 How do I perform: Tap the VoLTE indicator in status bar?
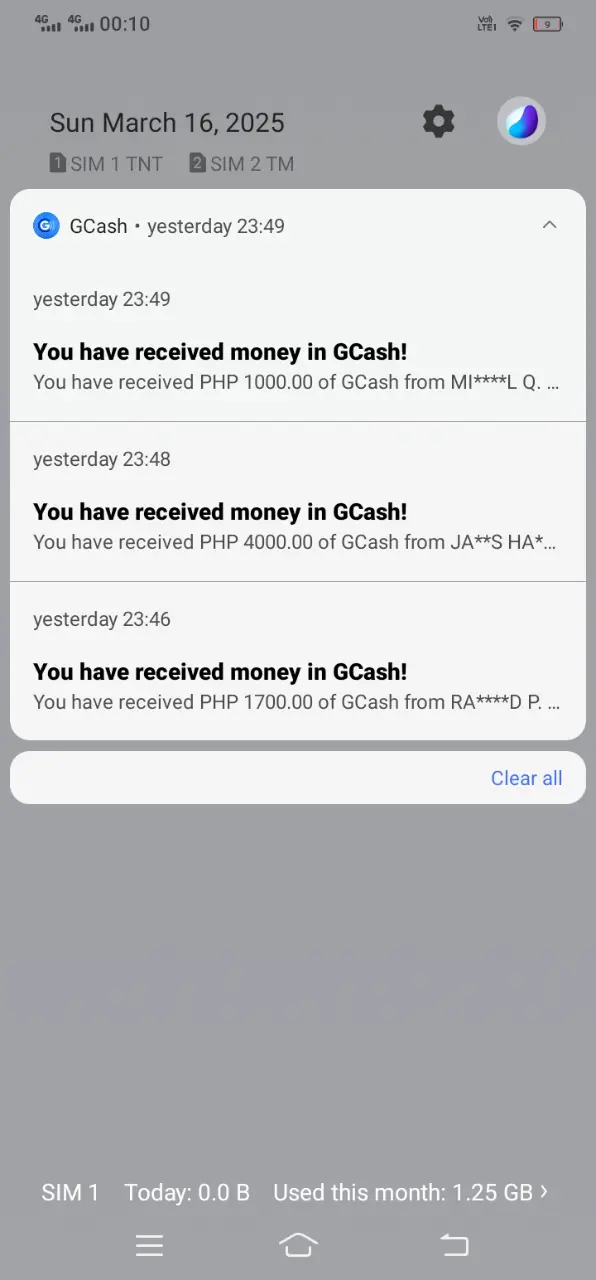(x=487, y=24)
